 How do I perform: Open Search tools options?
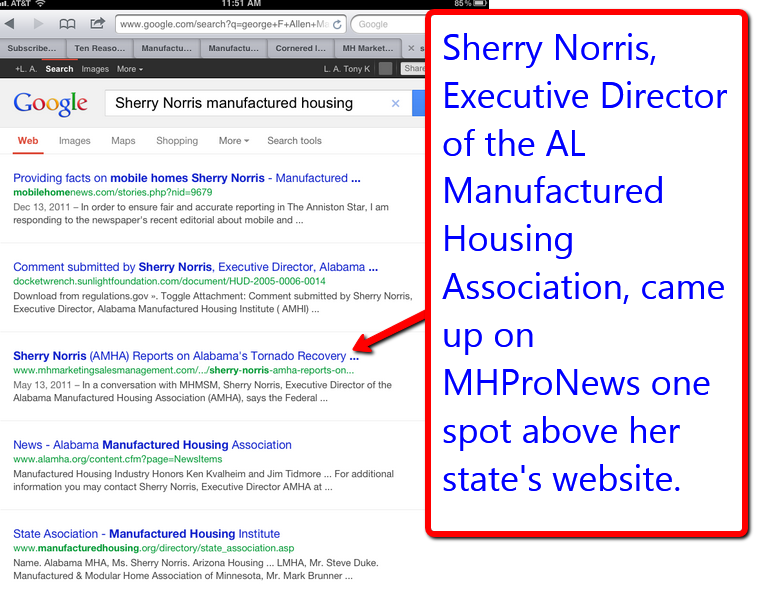294,141
